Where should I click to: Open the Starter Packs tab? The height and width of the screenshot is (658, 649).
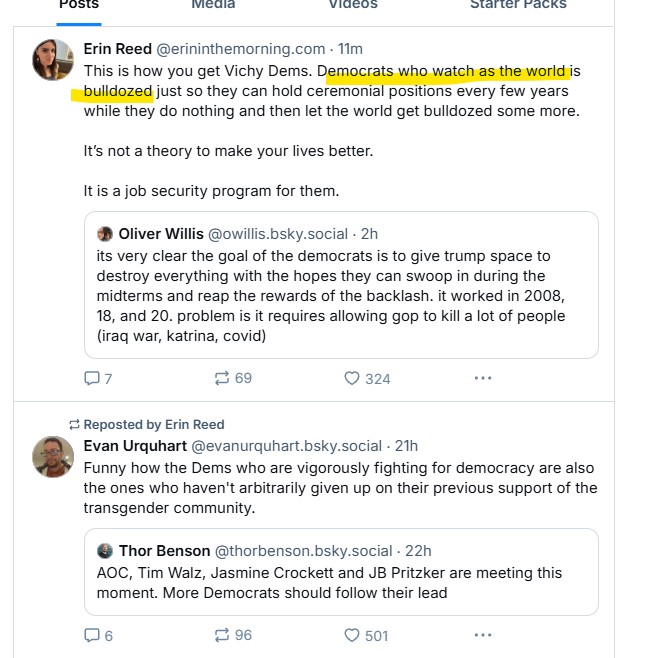click(519, 5)
